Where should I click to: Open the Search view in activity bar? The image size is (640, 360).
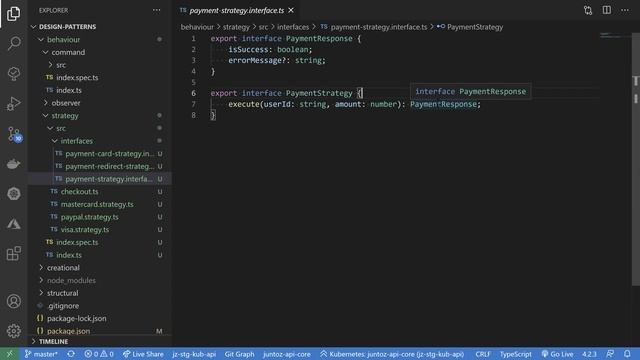tap(13, 43)
